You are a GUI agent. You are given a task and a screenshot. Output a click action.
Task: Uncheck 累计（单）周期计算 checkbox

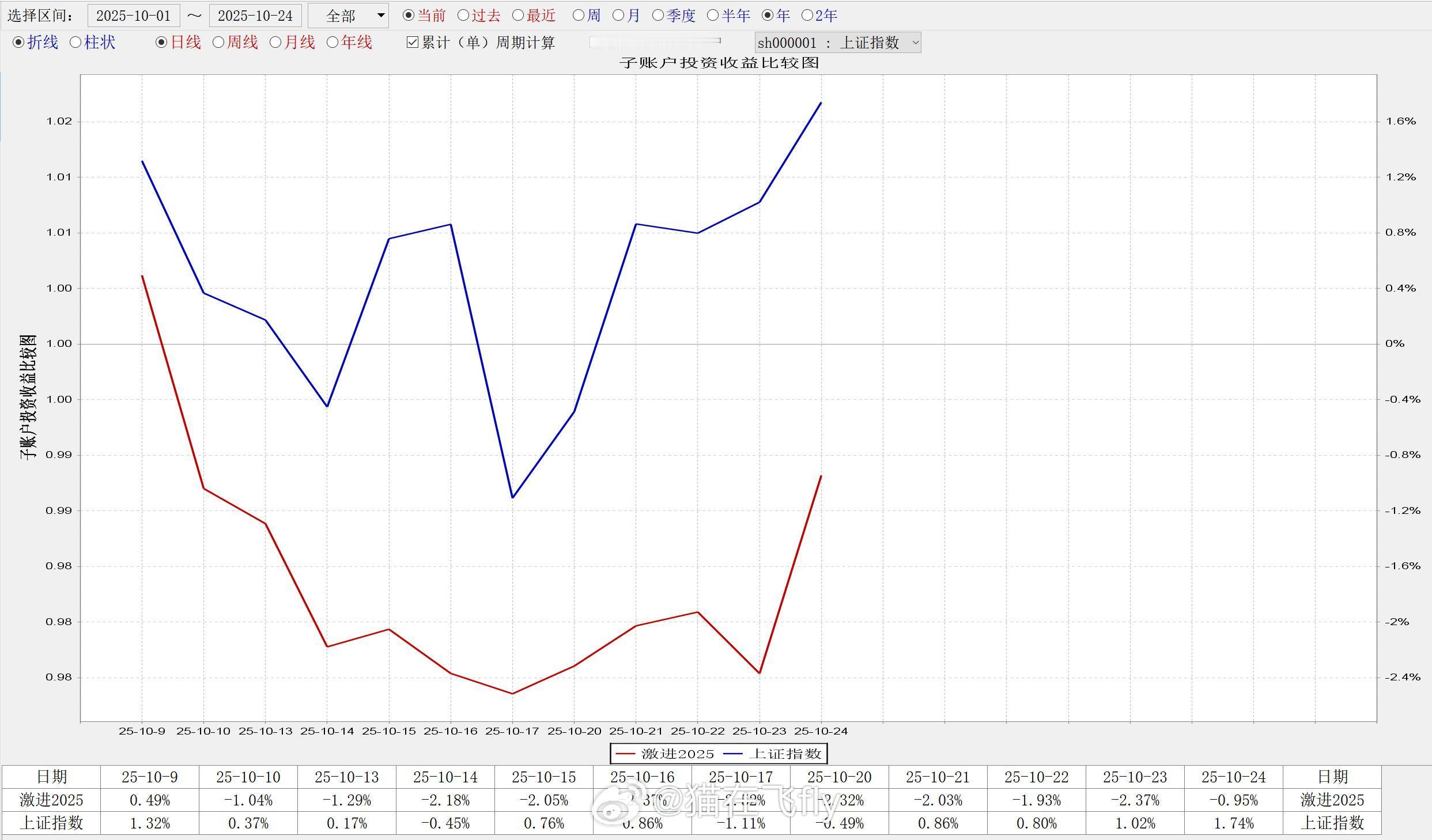pyautogui.click(x=413, y=43)
